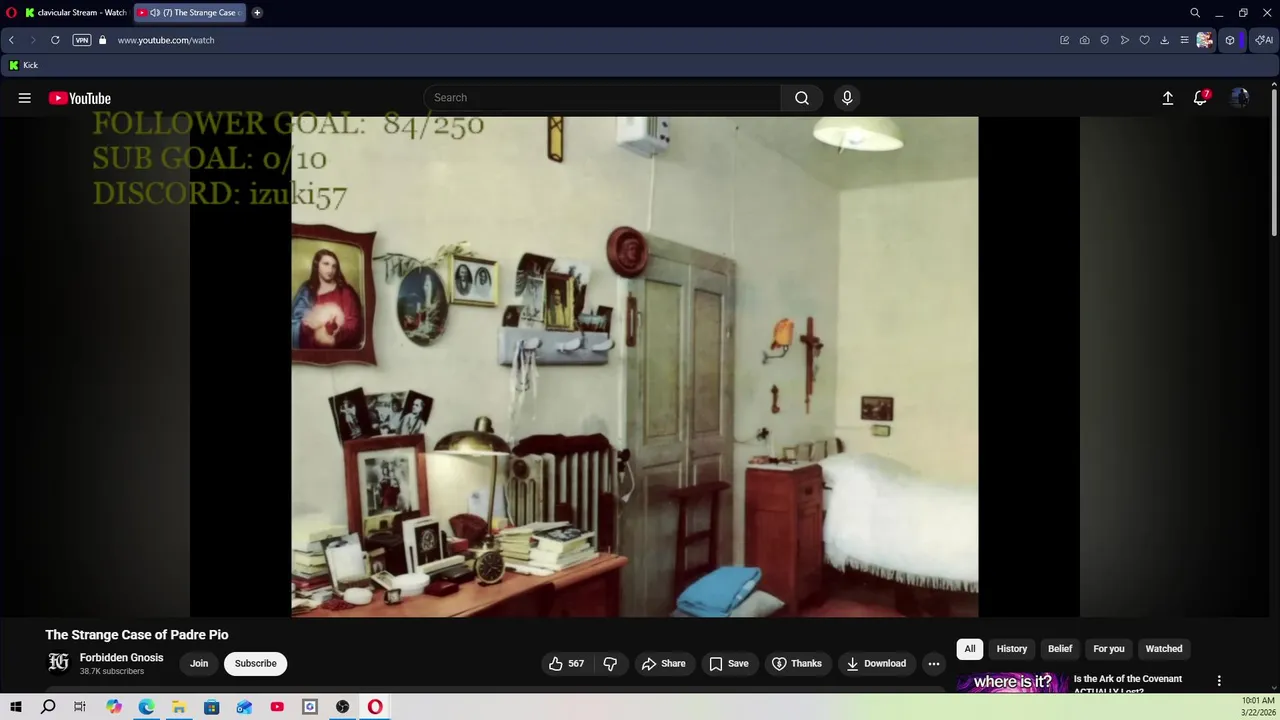Click the address bar URL
1280x720 pixels.
166,40
